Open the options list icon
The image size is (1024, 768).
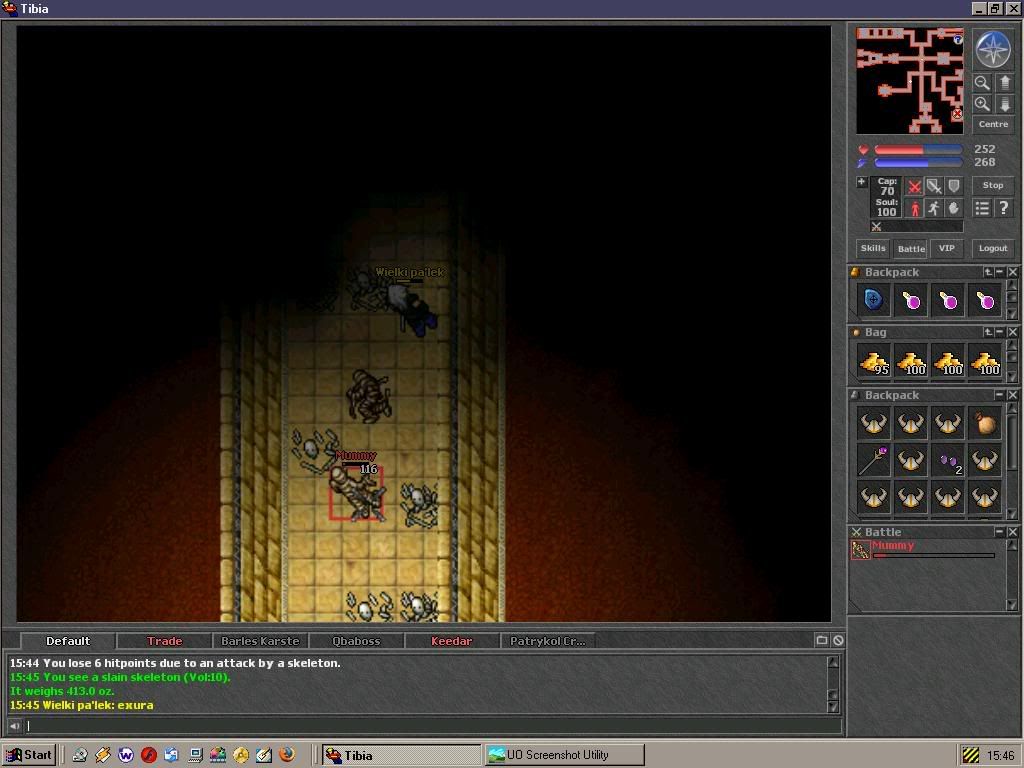tap(982, 208)
